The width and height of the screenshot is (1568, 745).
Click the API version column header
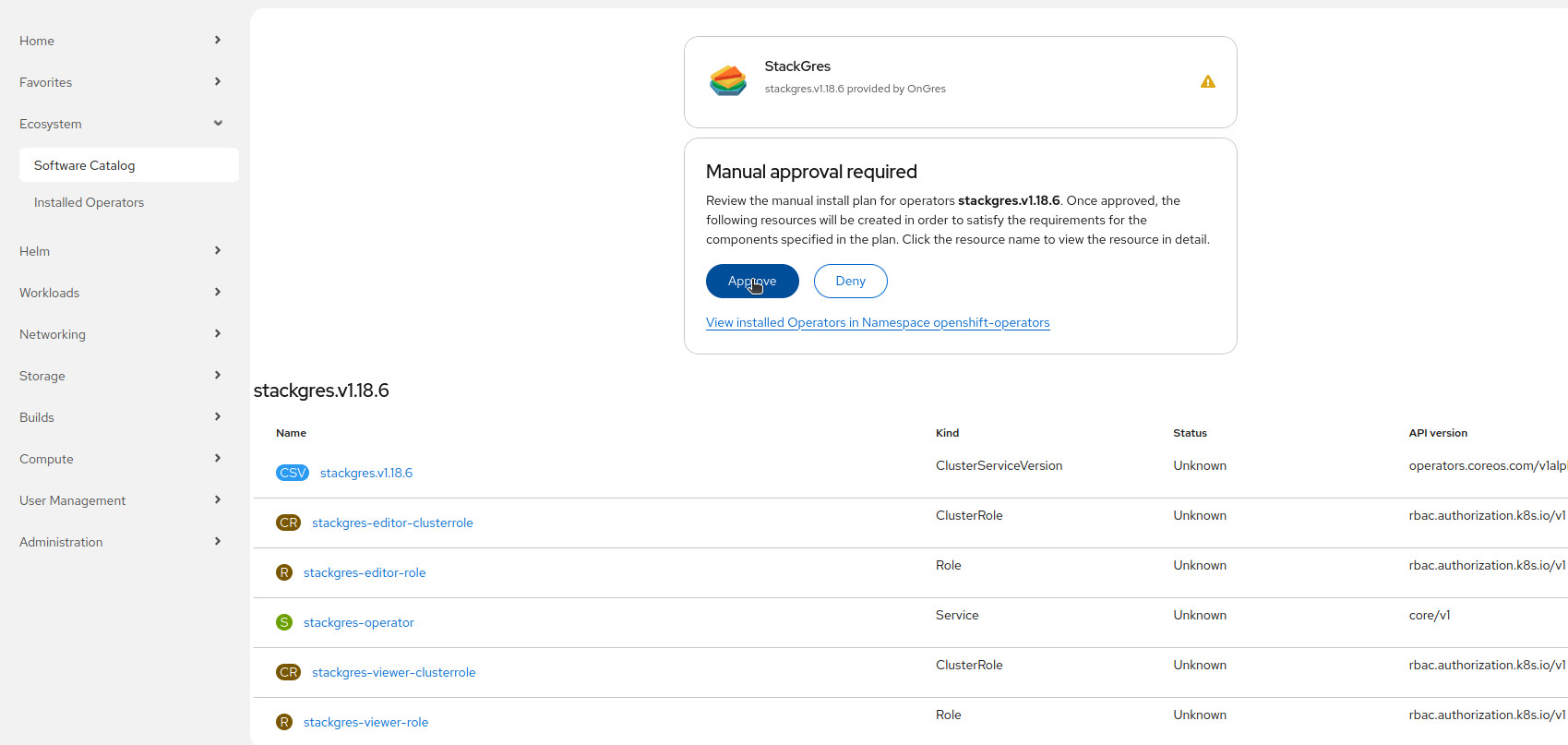pos(1438,433)
